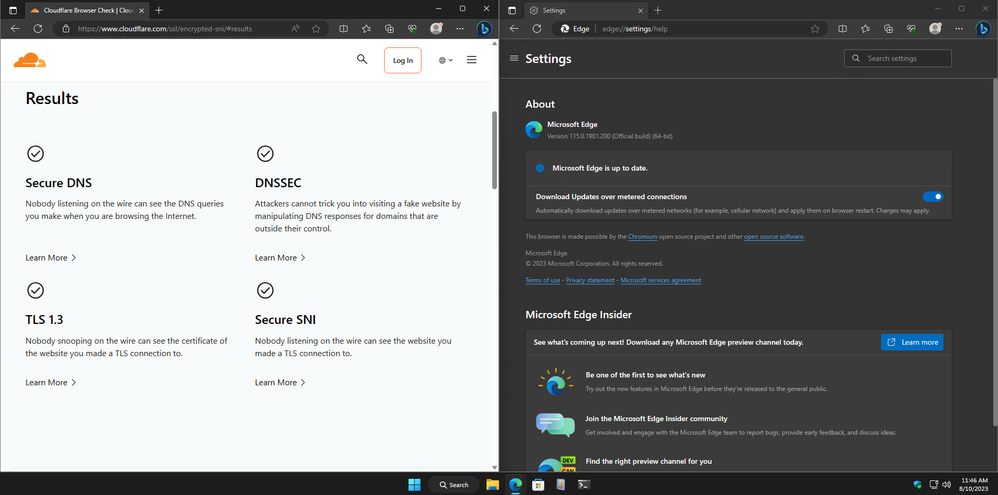Open Browser essentials in Cloudflare window
Screen dimensions: 998x495
tap(412, 29)
